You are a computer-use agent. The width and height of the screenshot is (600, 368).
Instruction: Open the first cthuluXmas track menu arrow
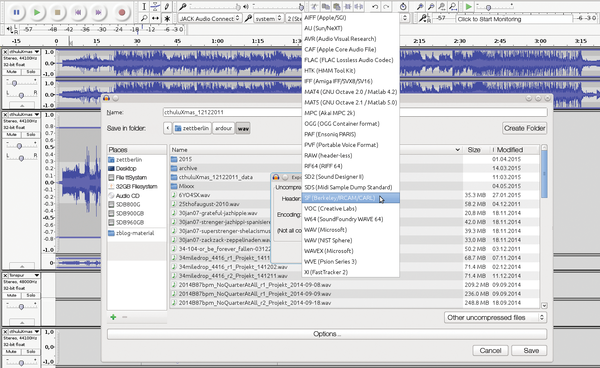(37, 52)
